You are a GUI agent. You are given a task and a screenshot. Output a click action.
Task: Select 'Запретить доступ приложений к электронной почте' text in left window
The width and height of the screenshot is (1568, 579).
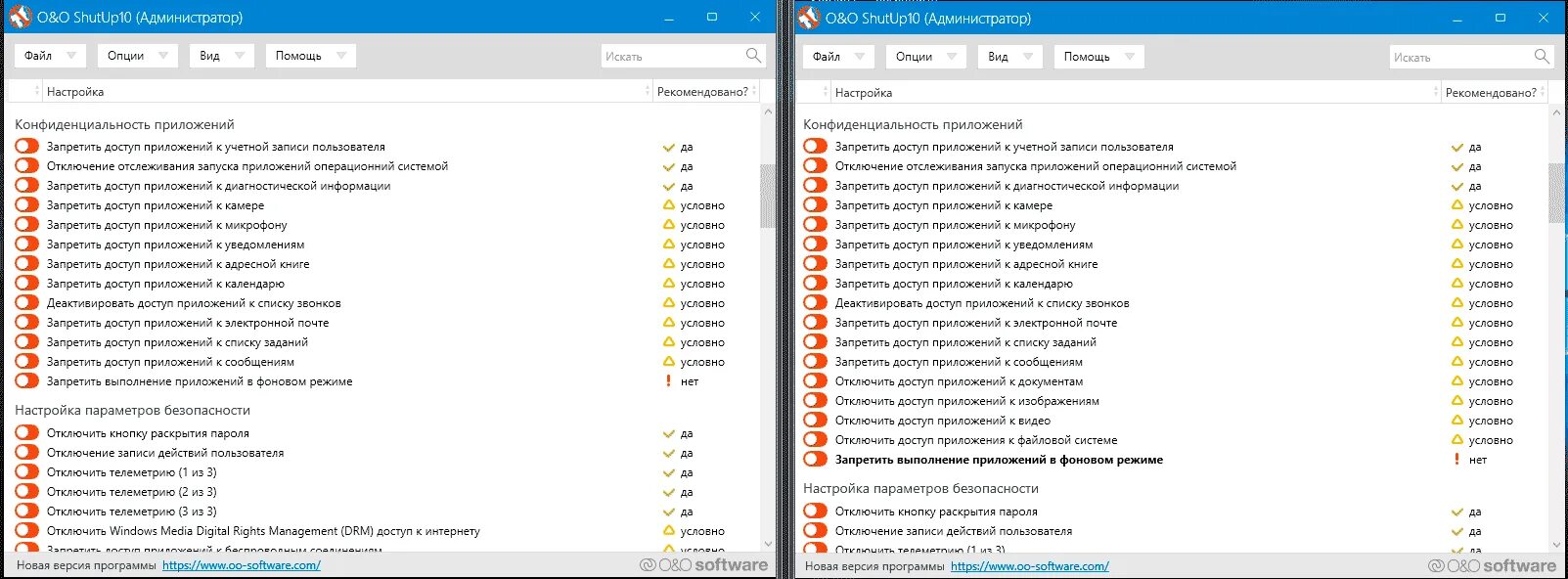click(188, 323)
